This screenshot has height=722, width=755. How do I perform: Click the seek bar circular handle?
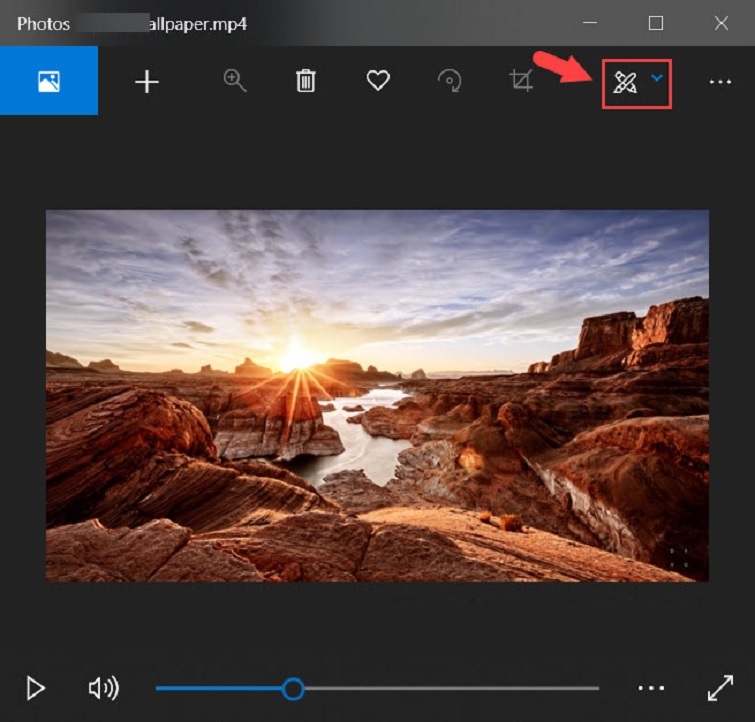pyautogui.click(x=293, y=688)
